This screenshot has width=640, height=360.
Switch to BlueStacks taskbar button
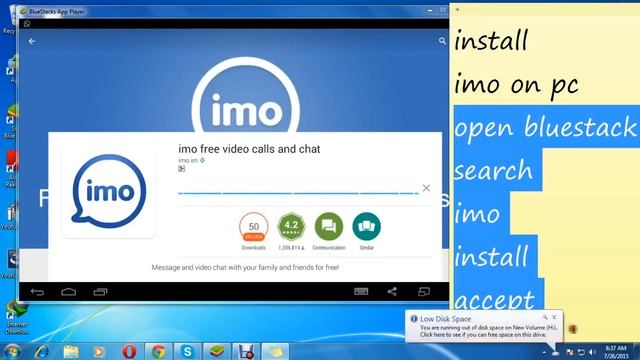[217, 351]
